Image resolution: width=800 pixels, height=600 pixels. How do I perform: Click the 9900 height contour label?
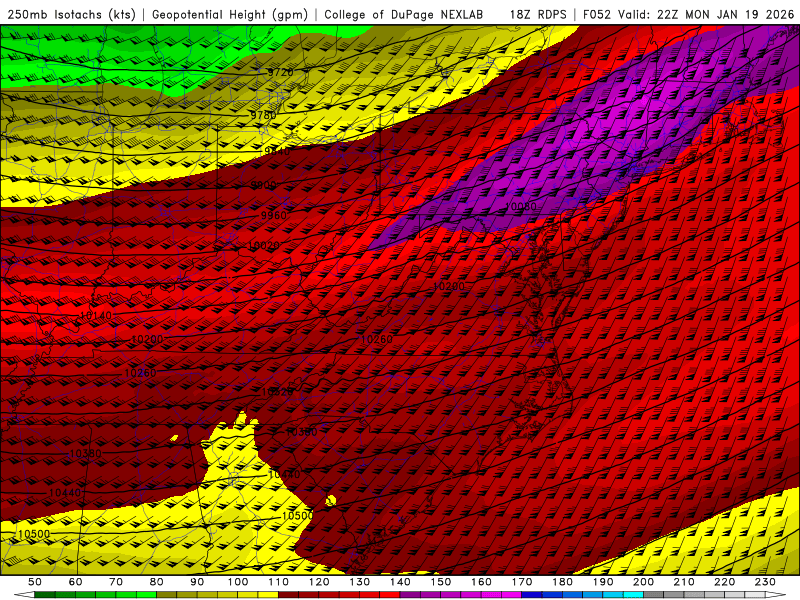pyautogui.click(x=264, y=185)
